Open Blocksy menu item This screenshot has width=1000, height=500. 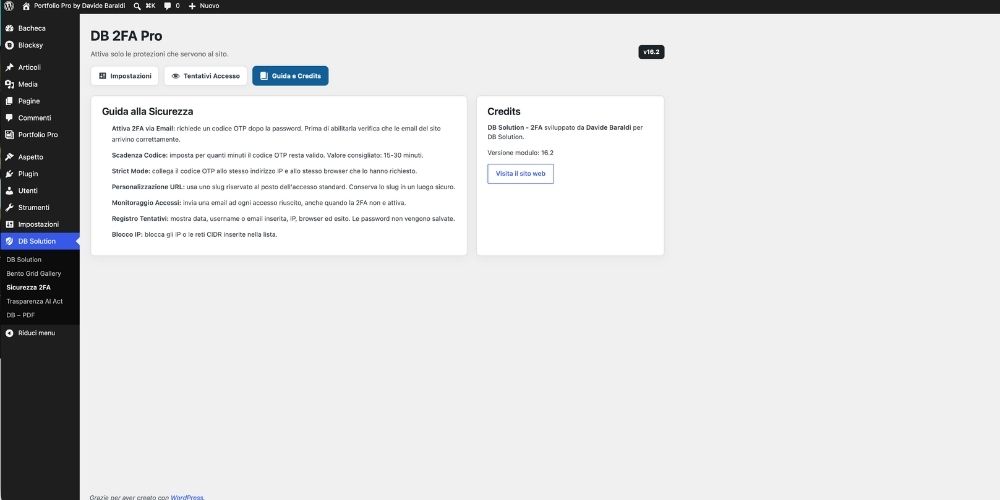pos(40,45)
